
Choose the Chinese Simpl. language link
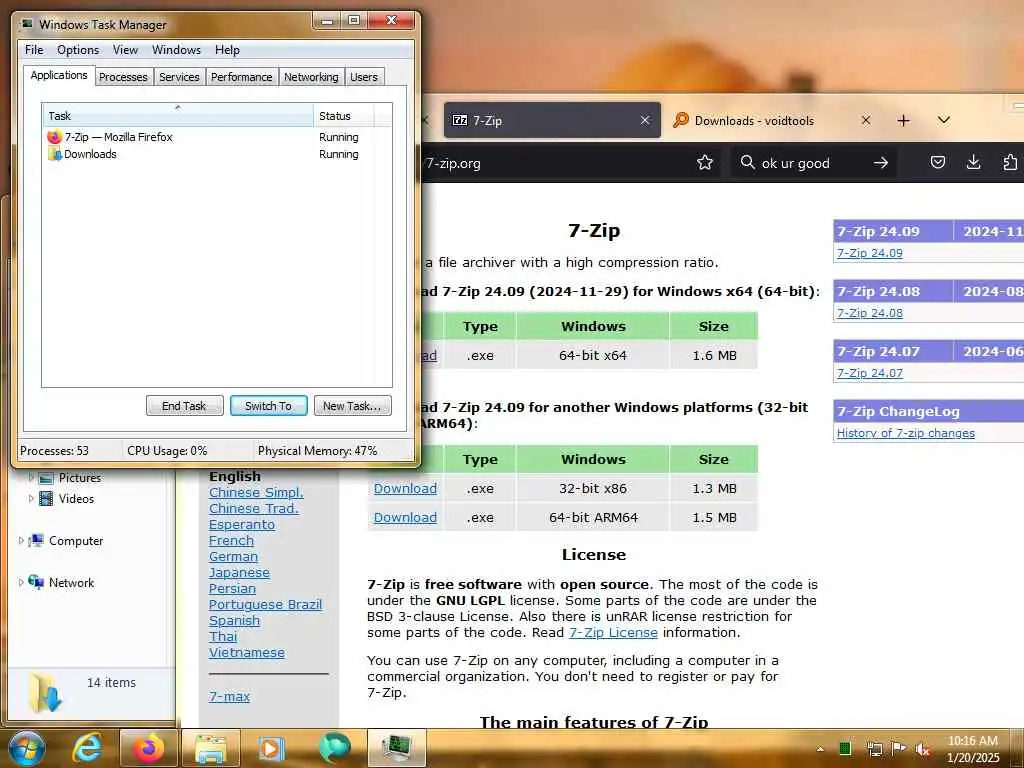[x=256, y=492]
